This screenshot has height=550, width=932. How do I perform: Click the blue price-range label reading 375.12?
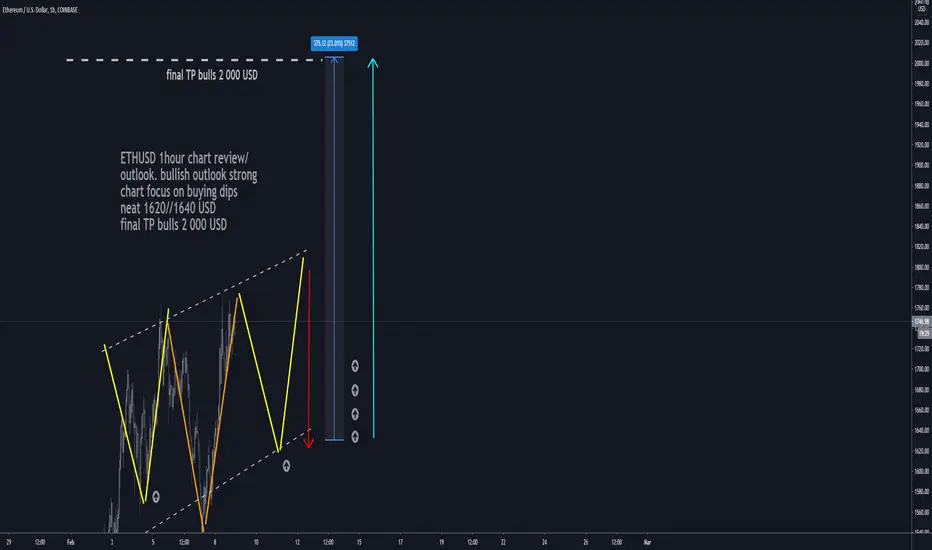[334, 43]
